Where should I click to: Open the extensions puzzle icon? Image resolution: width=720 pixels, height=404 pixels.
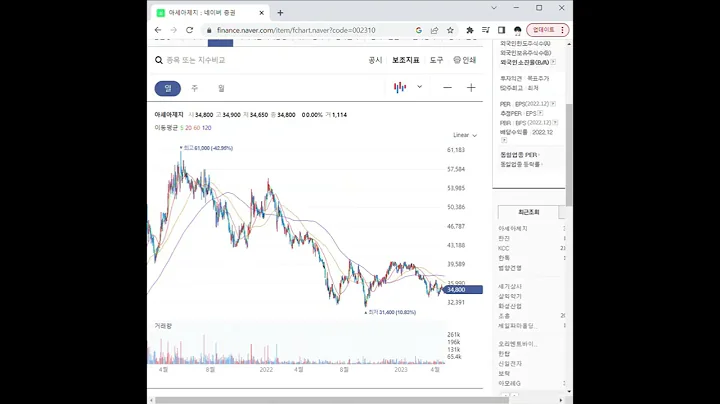click(x=470, y=30)
